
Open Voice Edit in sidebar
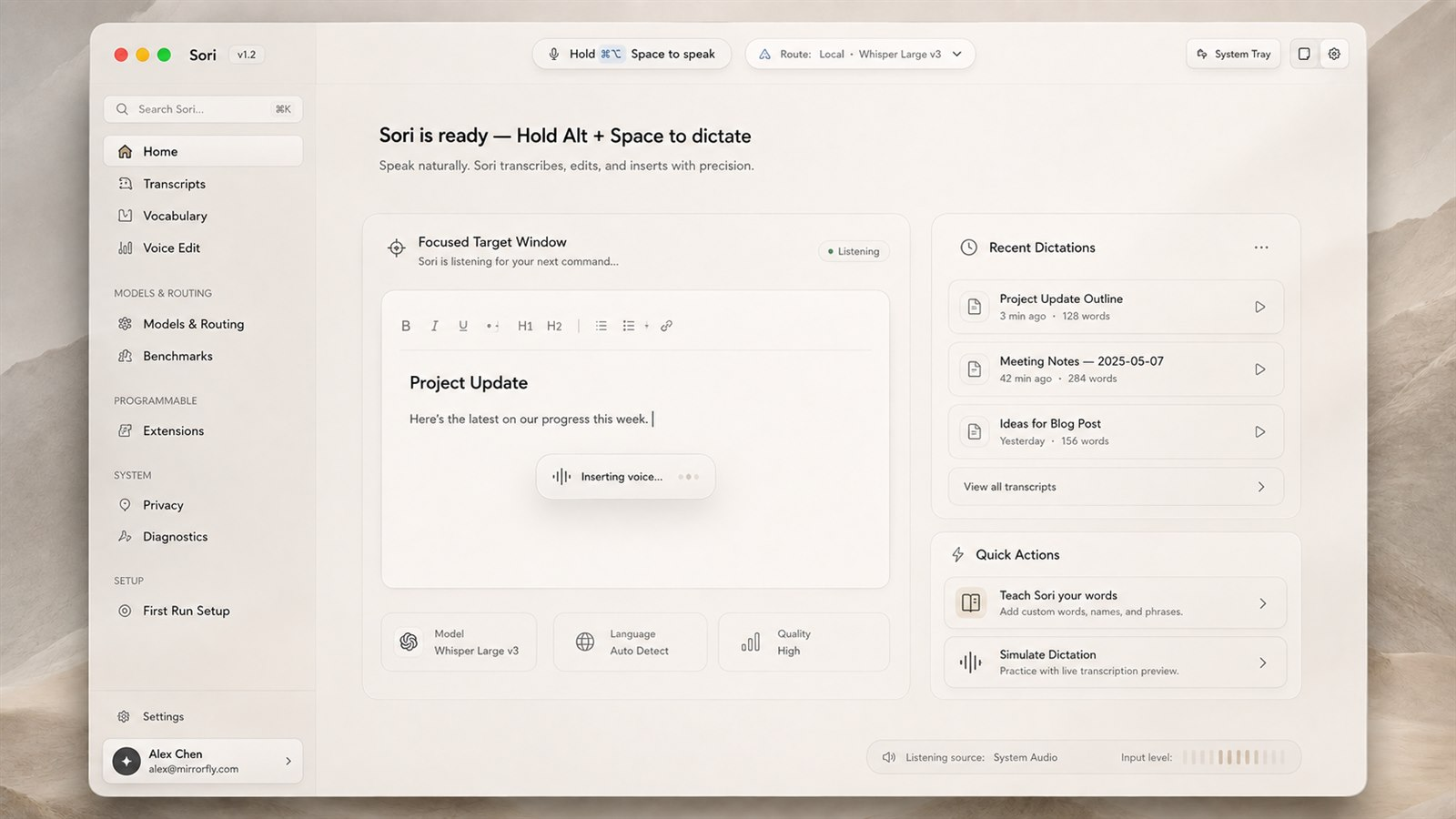coord(203,248)
